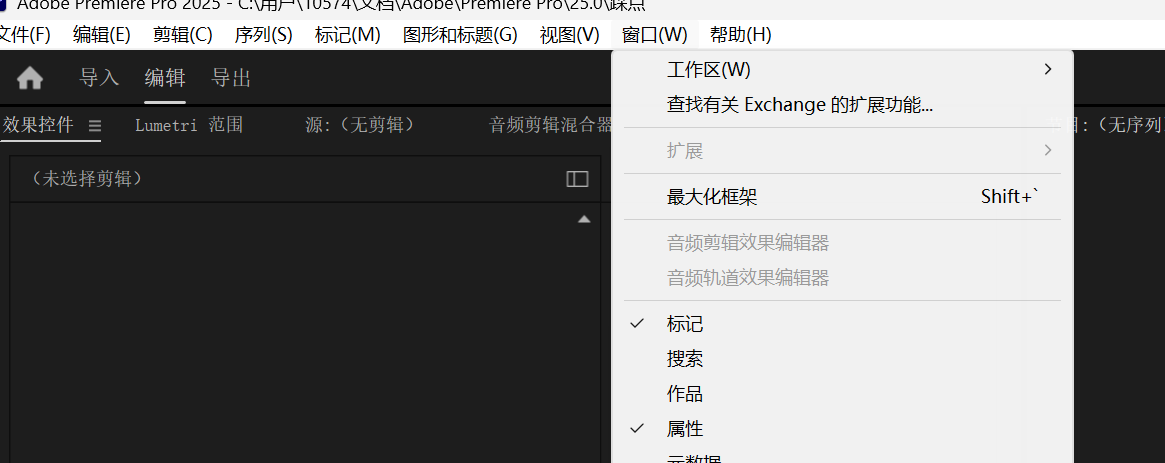Switch to the 导出 workspace tab

(231, 77)
